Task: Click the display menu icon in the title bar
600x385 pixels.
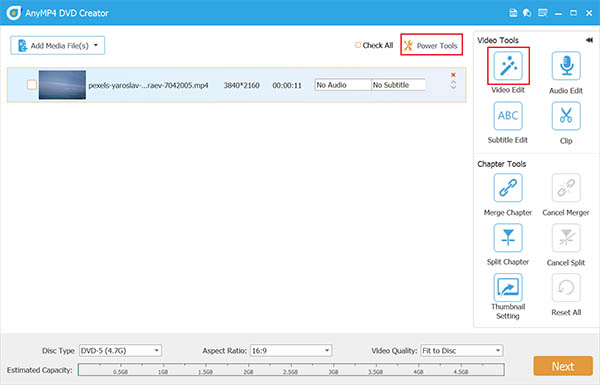Action: click(543, 13)
